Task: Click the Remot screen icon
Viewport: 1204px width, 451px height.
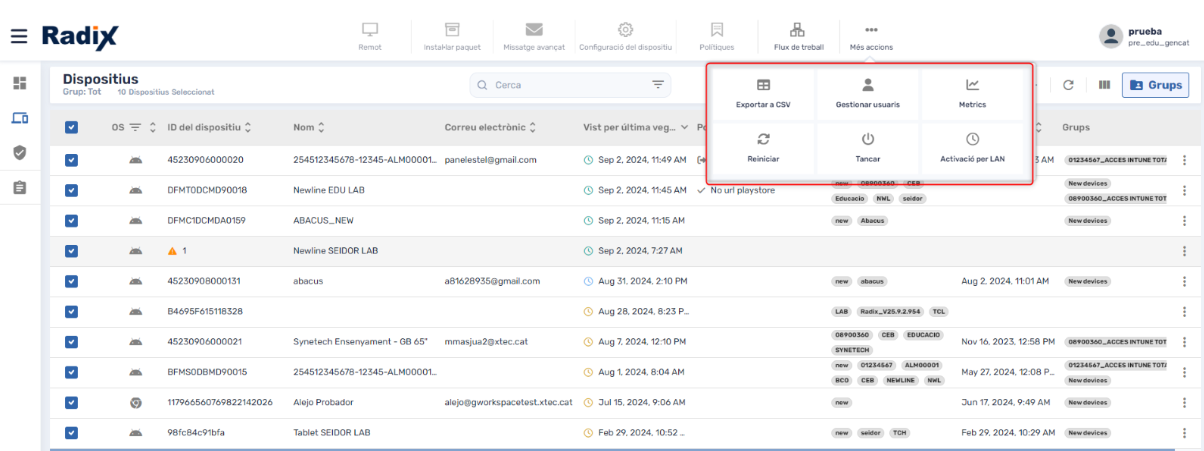Action: coord(369,30)
